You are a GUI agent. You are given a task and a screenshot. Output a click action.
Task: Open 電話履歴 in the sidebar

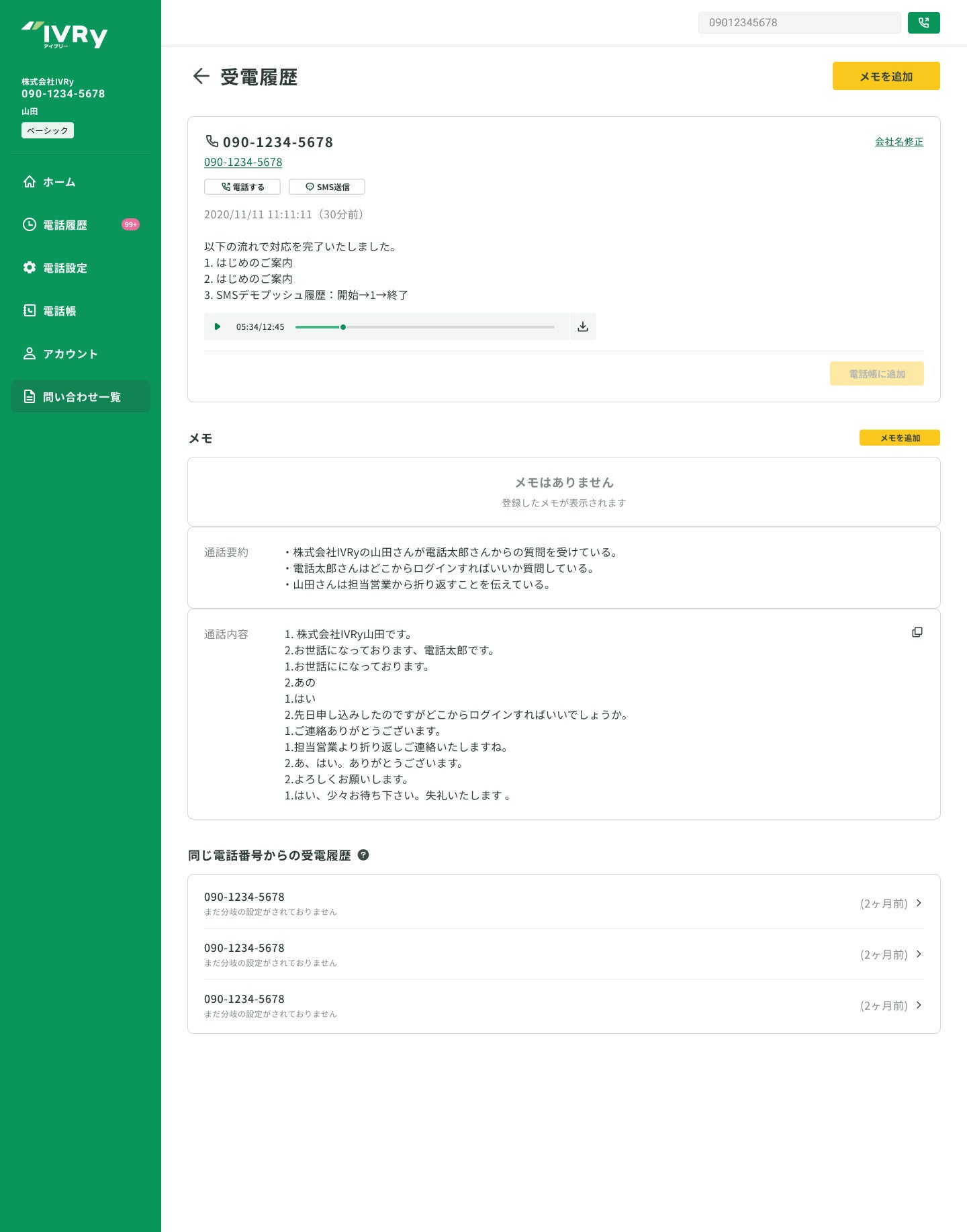[81, 225]
